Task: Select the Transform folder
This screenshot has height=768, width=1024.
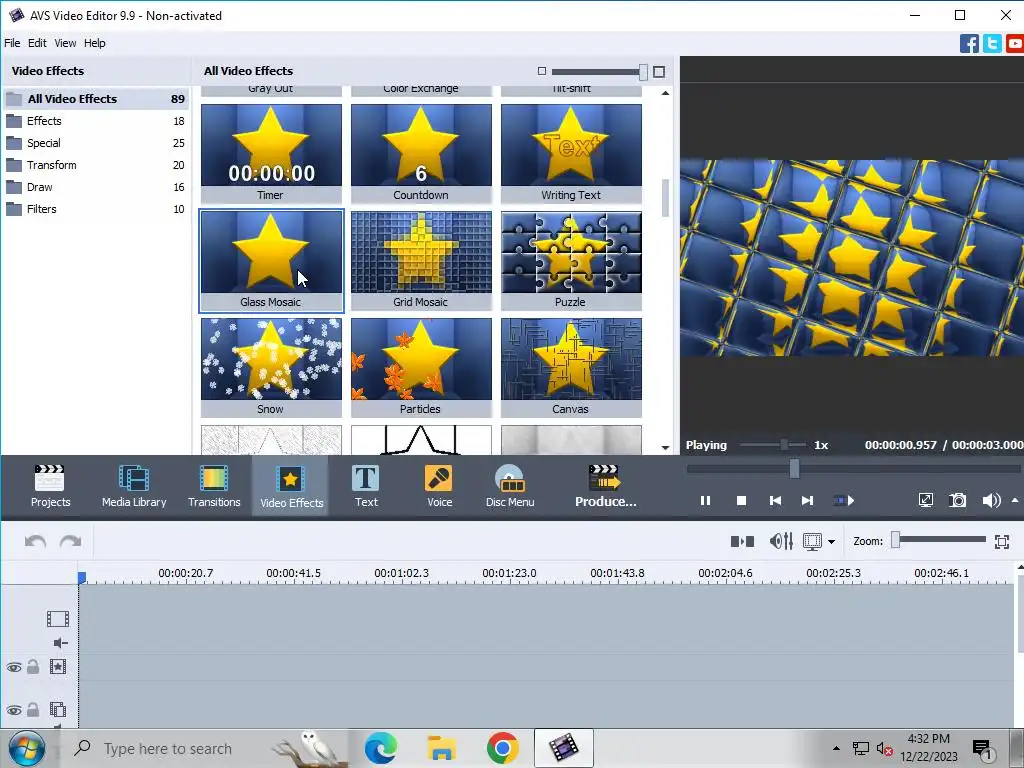Action: [x=96, y=165]
